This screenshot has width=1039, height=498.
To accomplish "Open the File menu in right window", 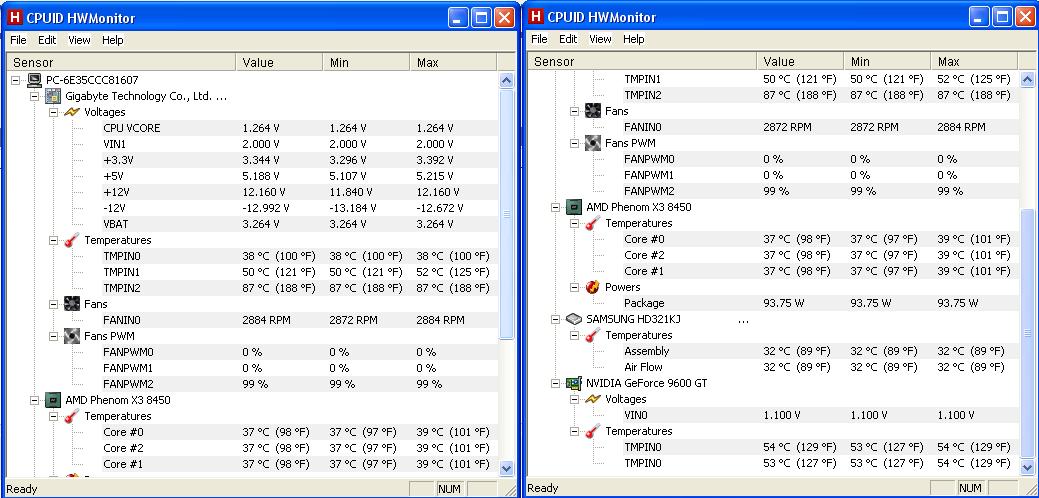I will click(x=539, y=39).
